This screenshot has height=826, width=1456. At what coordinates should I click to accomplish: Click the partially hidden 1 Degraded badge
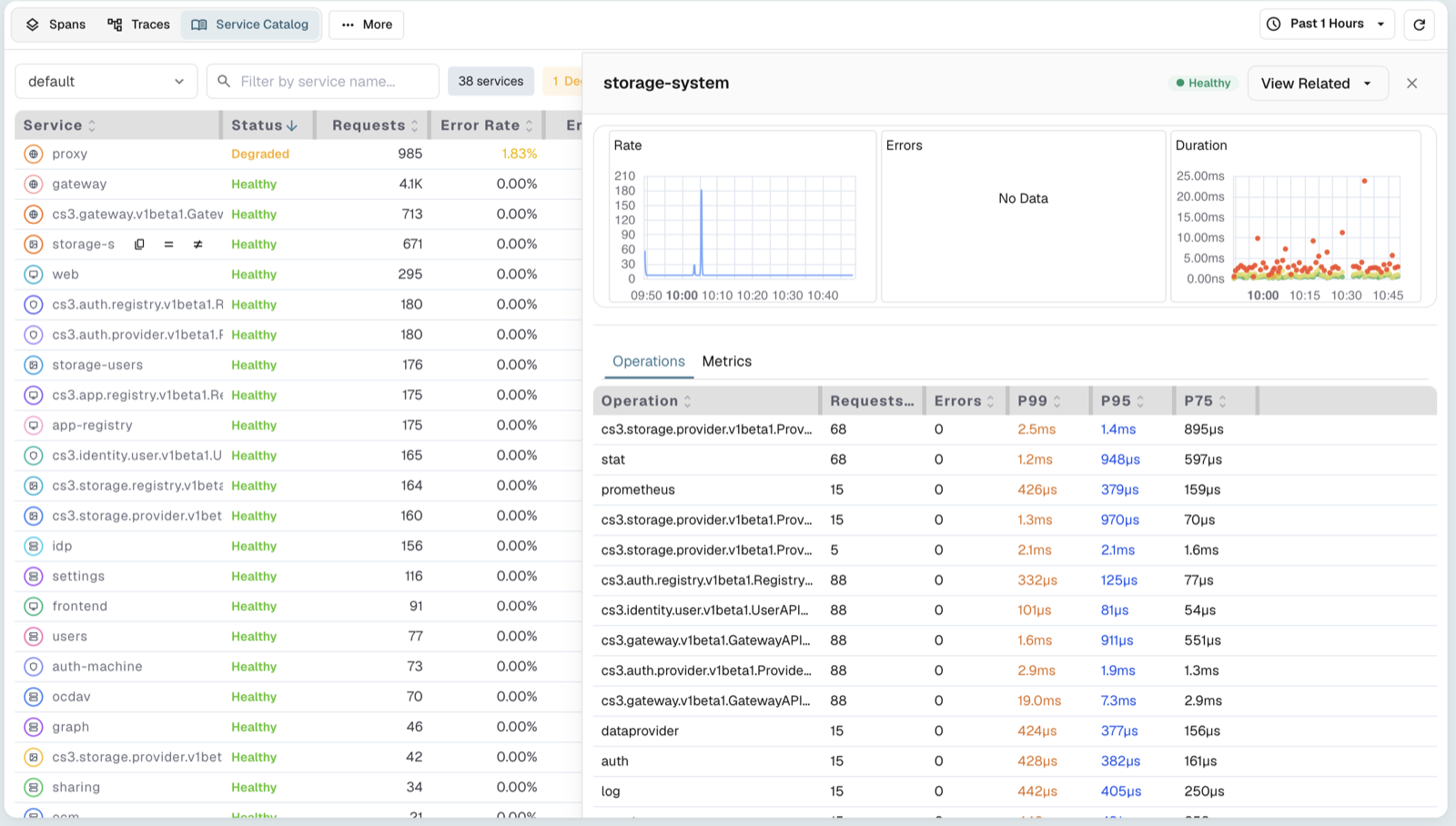click(562, 81)
